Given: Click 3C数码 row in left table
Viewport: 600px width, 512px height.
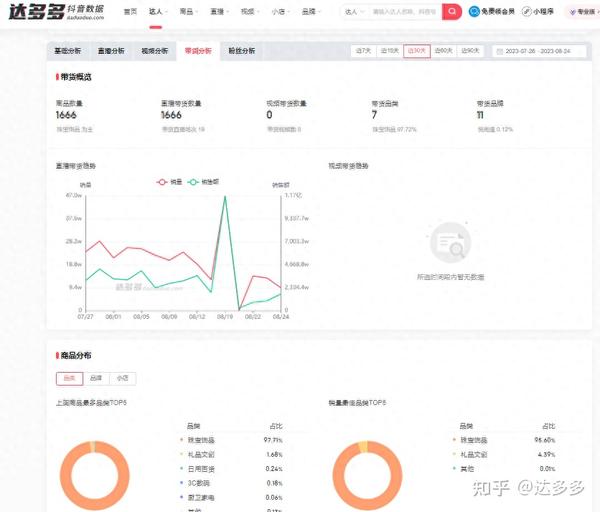Looking at the screenshot, I should (x=231, y=483).
